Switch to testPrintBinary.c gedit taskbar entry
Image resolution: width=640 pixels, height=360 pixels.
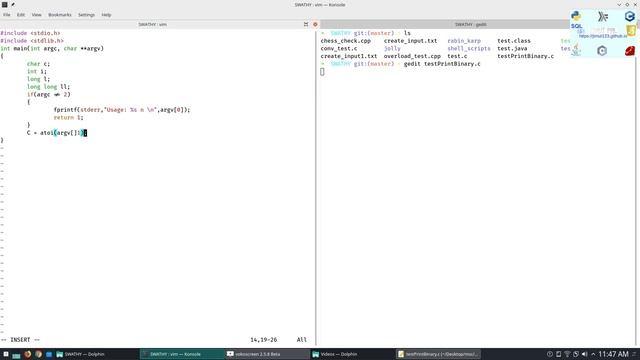[438, 354]
